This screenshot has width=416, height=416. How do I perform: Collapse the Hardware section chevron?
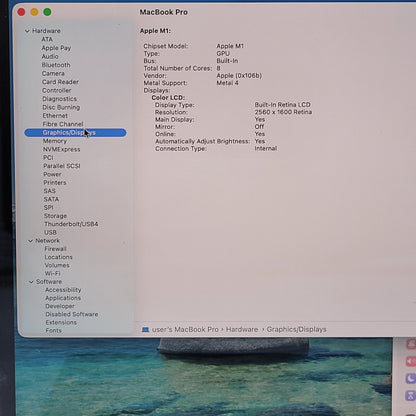tap(27, 31)
